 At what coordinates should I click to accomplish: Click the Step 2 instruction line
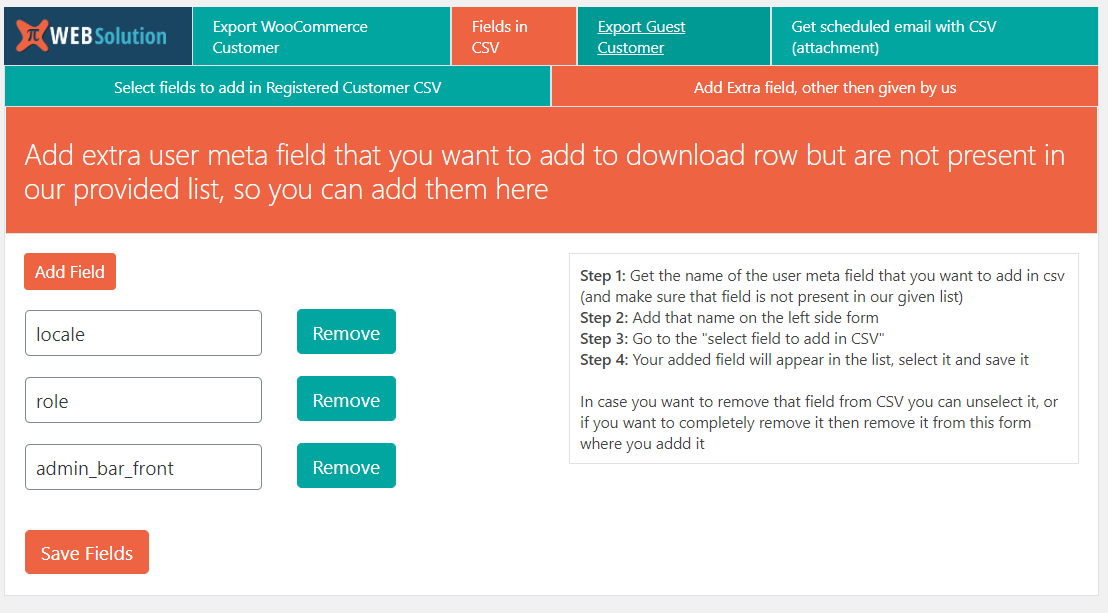[729, 318]
